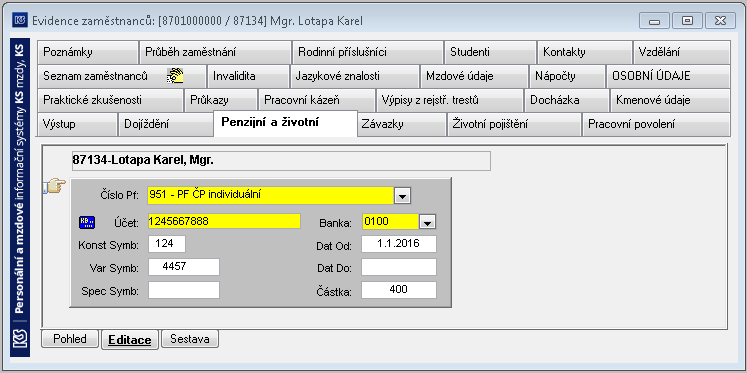Open the Dojíždění tab
Image resolution: width=747 pixels, height=373 pixels.
click(x=165, y=124)
